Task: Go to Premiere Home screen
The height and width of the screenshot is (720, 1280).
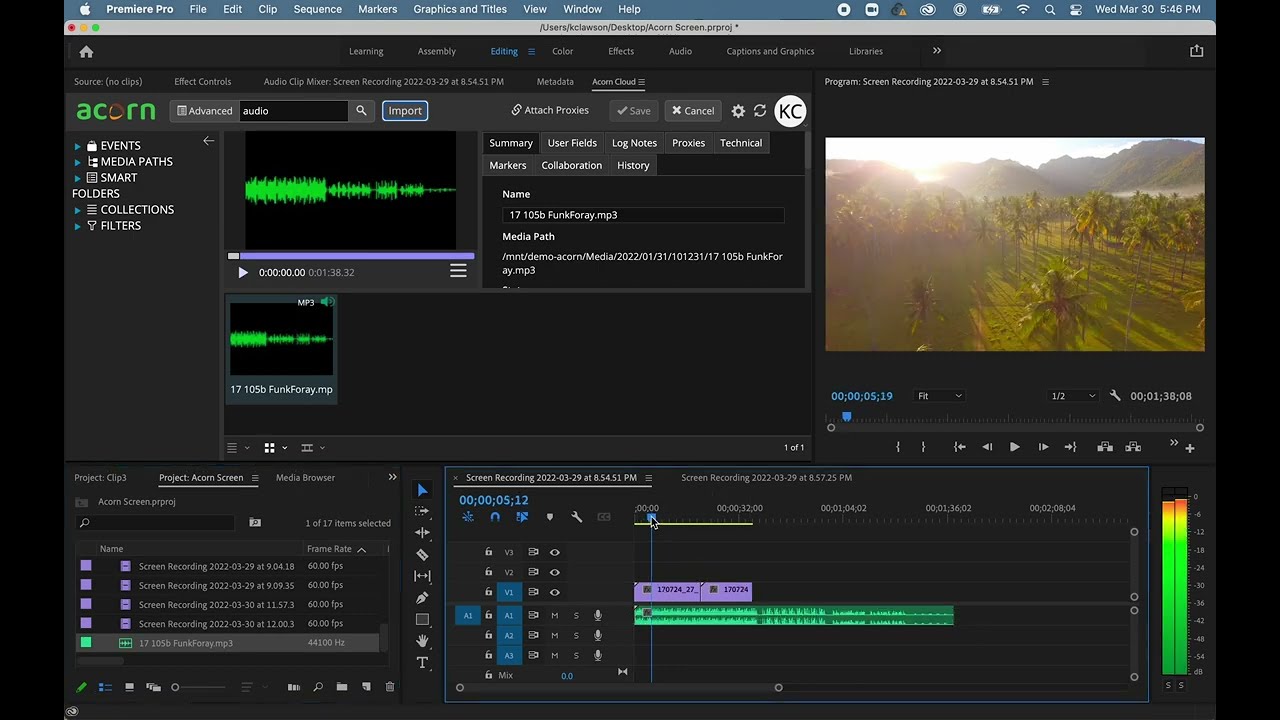Action: tap(86, 52)
